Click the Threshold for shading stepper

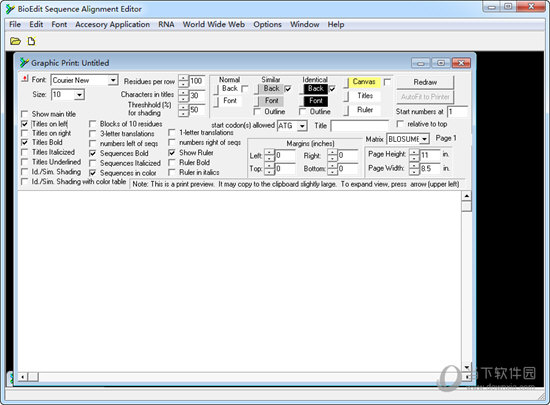coord(183,110)
